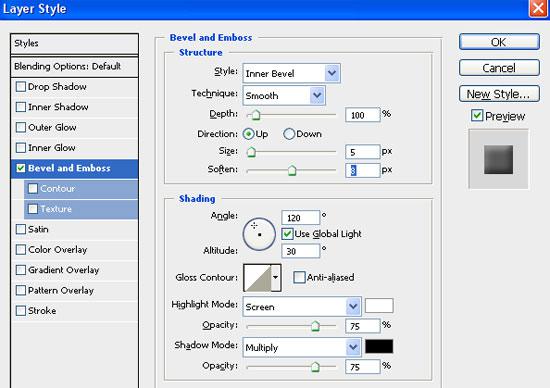Open the Style dropdown (Inner Bevel)

tap(291, 73)
